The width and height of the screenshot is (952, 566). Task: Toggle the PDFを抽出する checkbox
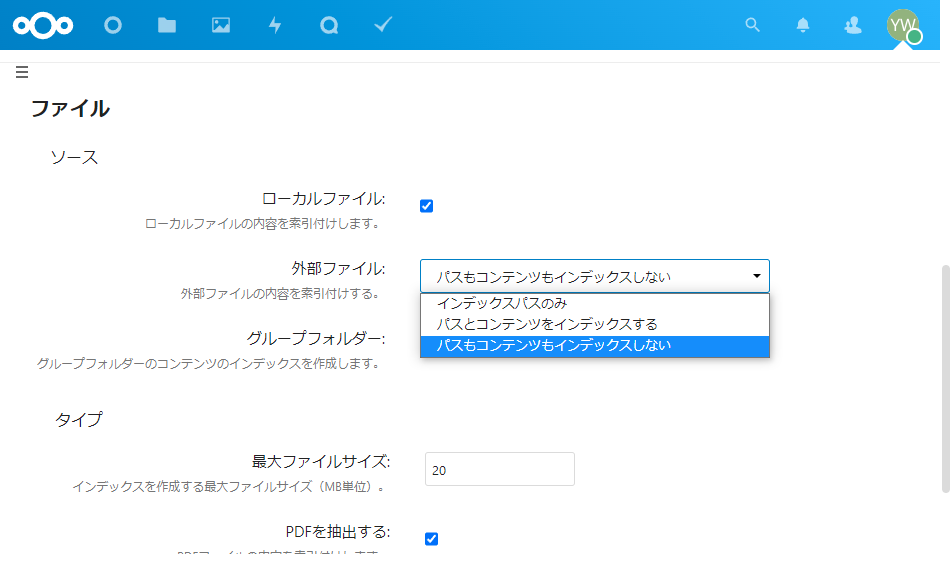click(x=432, y=539)
